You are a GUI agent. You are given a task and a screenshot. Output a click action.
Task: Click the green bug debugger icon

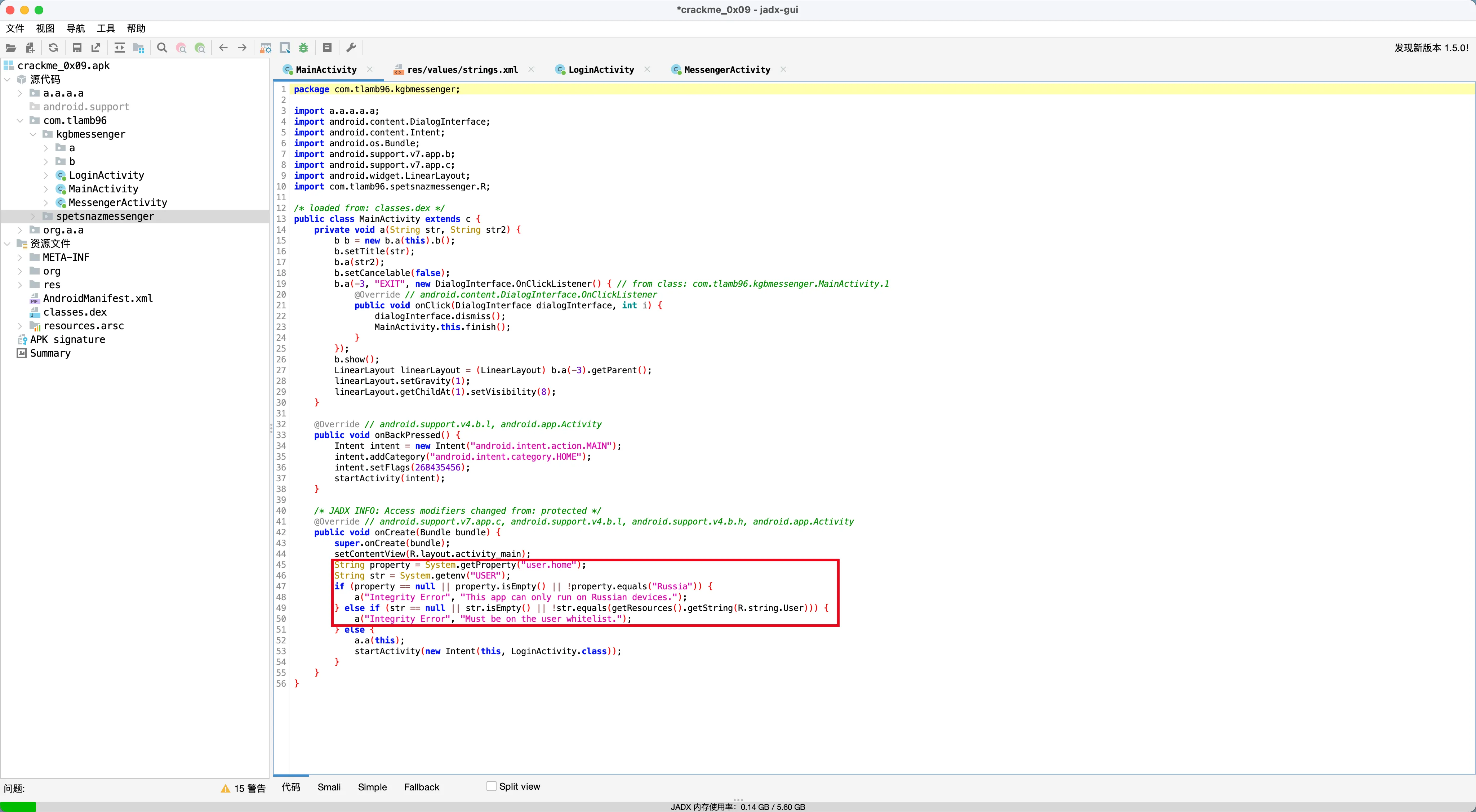pyautogui.click(x=304, y=48)
